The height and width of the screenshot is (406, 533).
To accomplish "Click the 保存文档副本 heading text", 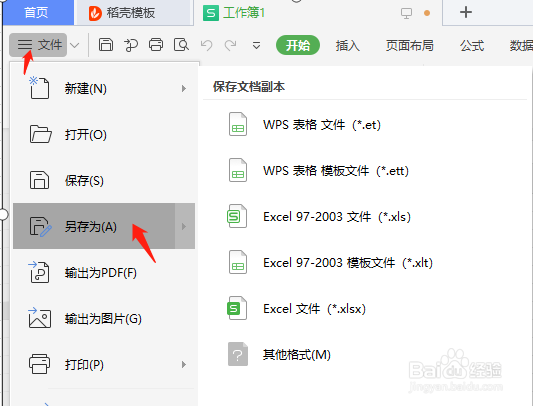I will point(249,87).
